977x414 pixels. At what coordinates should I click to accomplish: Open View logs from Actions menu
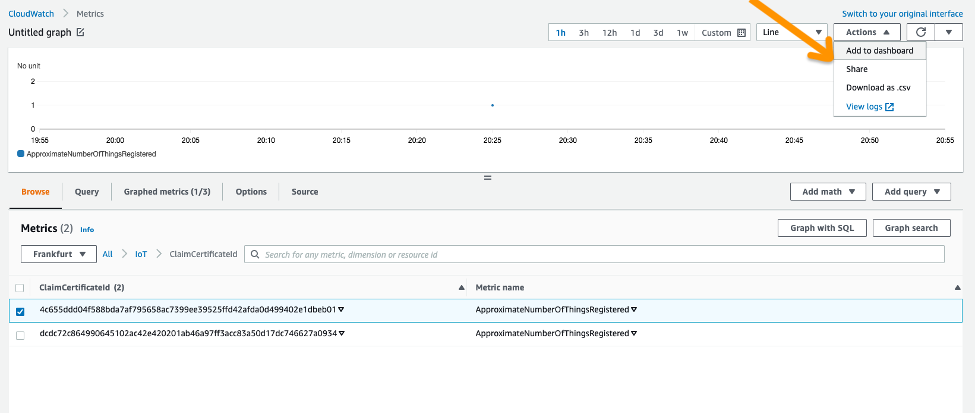click(864, 107)
